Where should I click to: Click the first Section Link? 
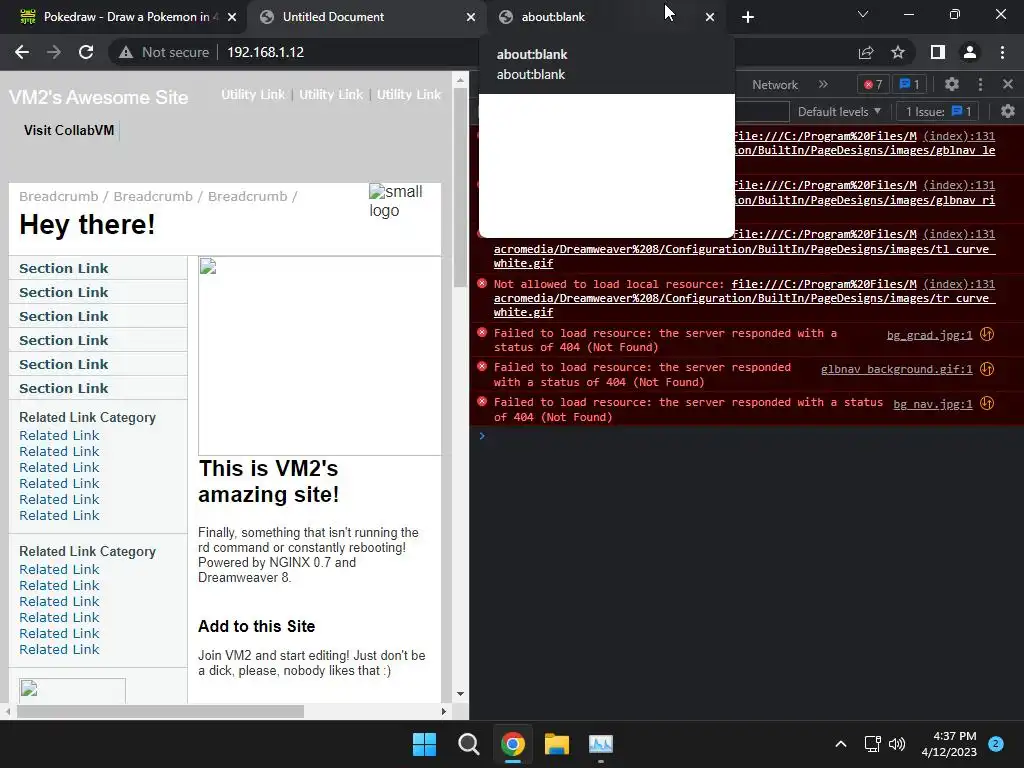tap(64, 268)
